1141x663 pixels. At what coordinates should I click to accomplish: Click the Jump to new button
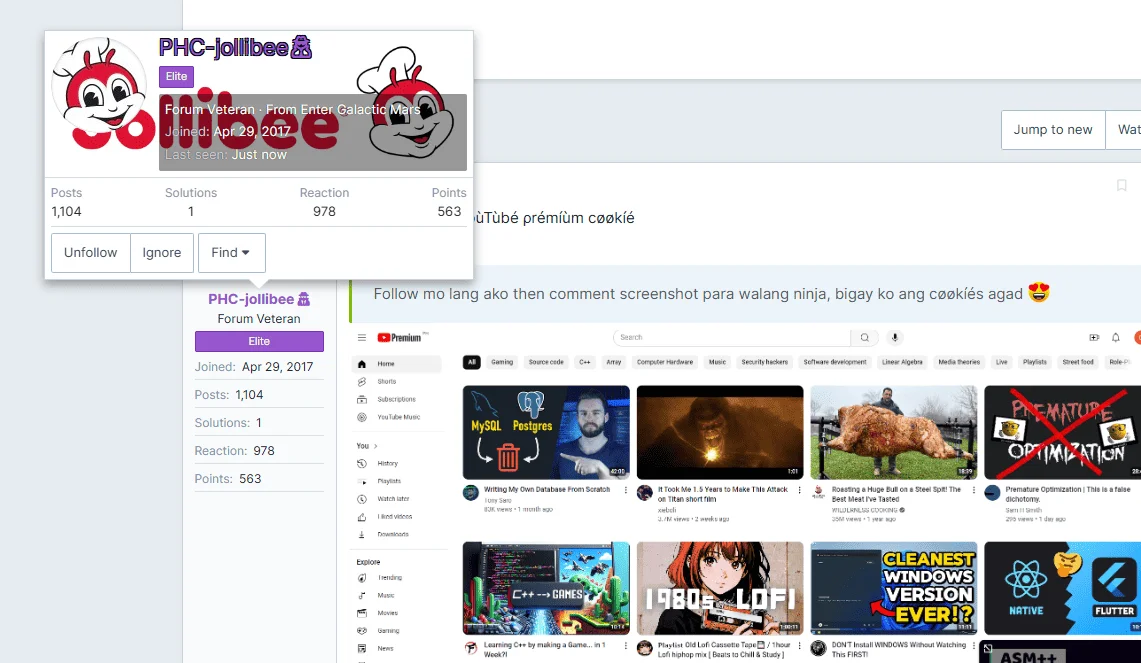tap(1053, 130)
